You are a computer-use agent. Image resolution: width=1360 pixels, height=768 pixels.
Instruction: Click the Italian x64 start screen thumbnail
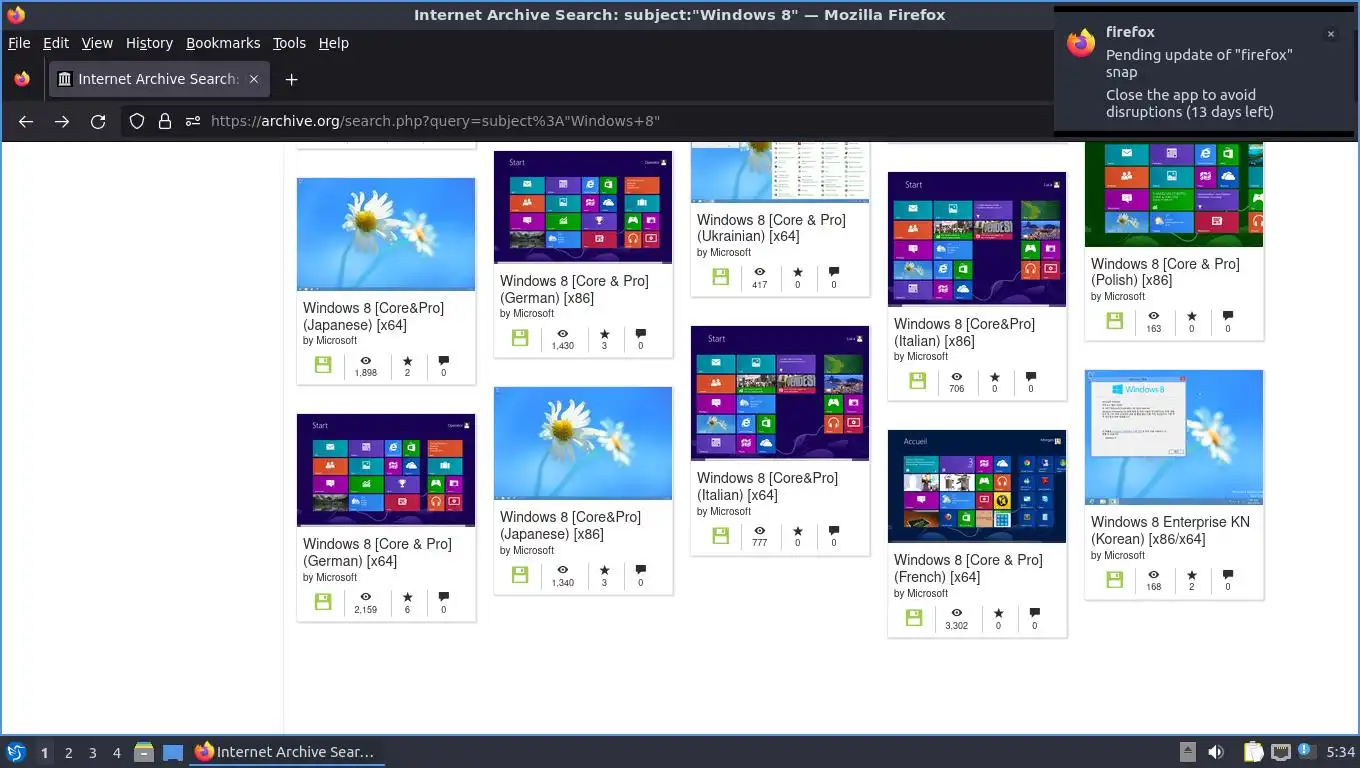[x=780, y=393]
